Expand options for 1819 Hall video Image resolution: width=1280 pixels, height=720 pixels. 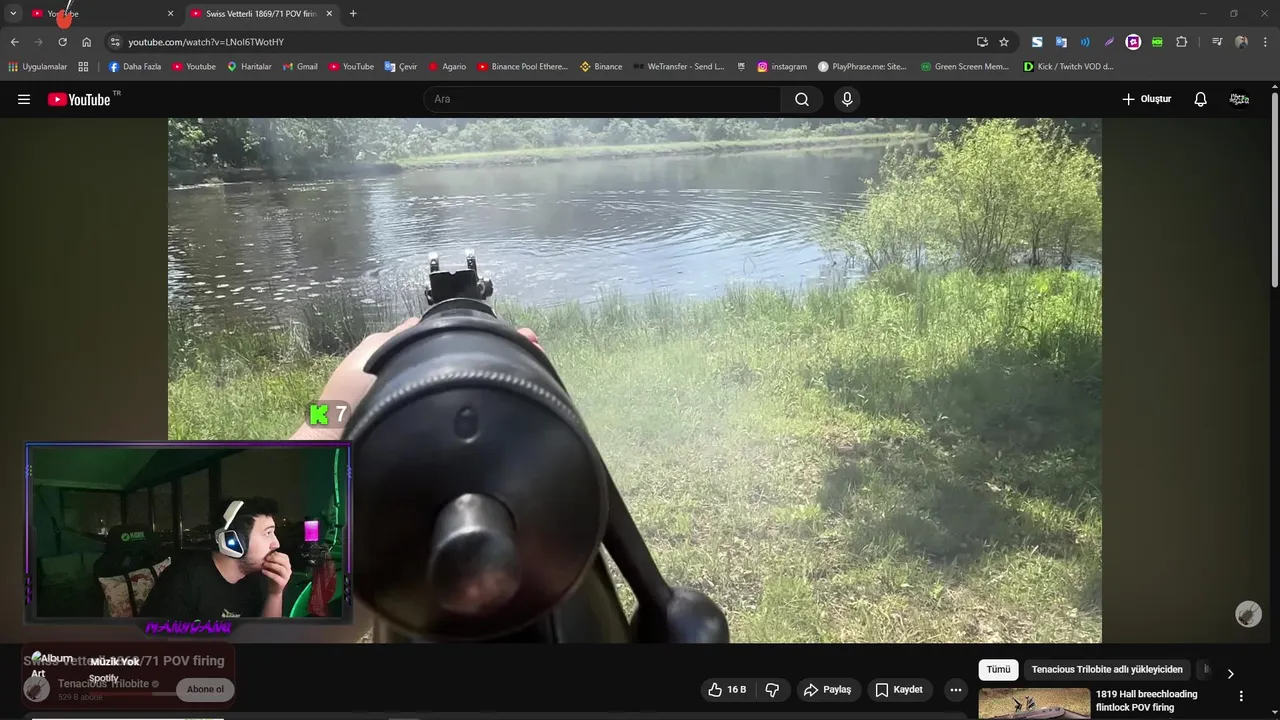[1241, 696]
